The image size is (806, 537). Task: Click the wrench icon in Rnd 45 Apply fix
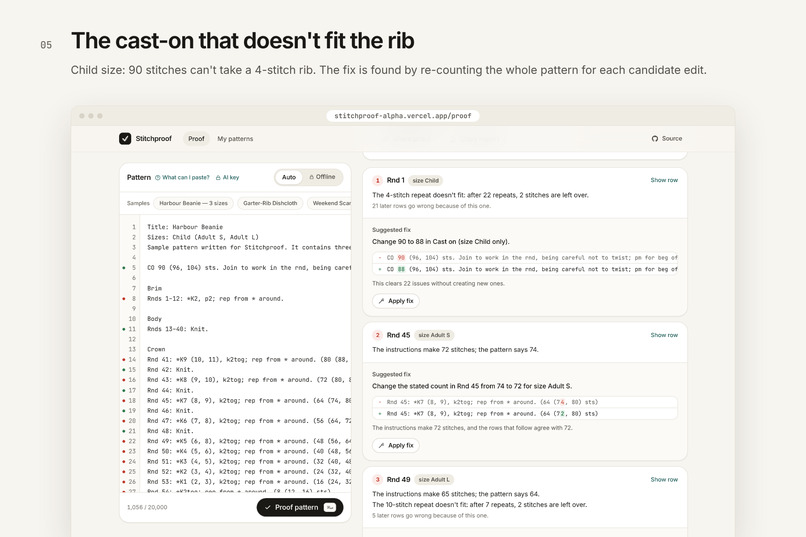[381, 446]
